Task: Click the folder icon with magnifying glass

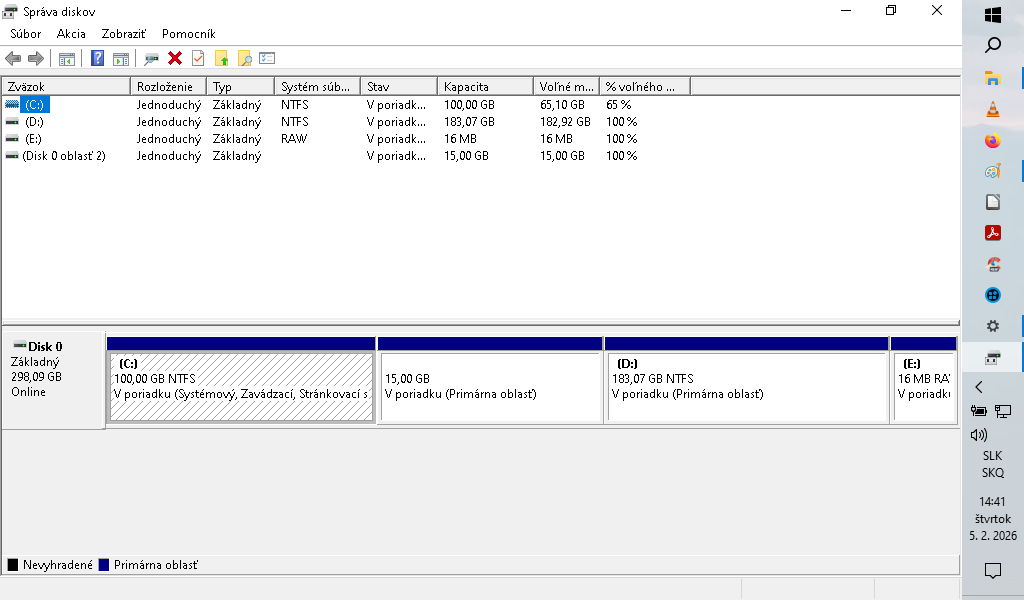Action: click(244, 58)
